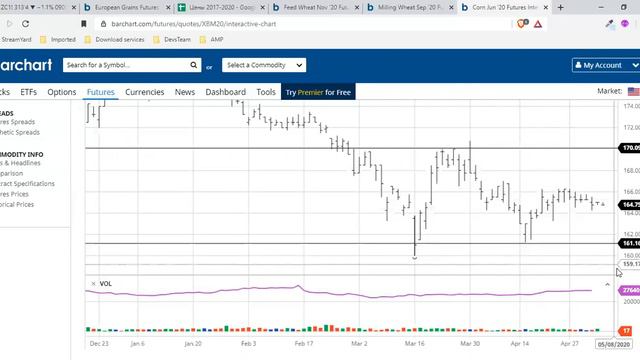Close the Milling Wheat Sep '20 tab
Screen dimensions: 640x360
click(x=451, y=7)
